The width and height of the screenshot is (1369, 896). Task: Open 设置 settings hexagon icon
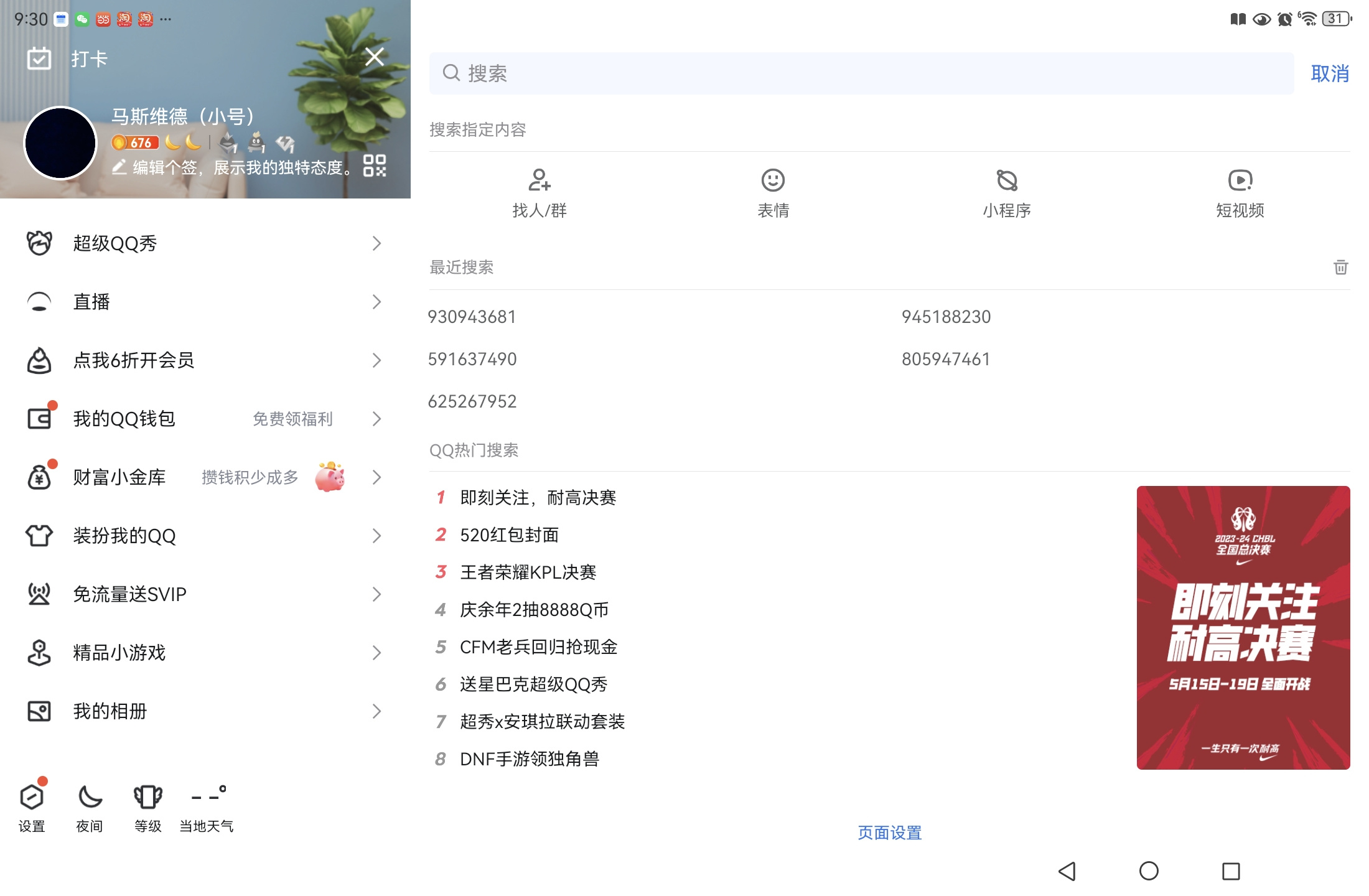tap(32, 796)
